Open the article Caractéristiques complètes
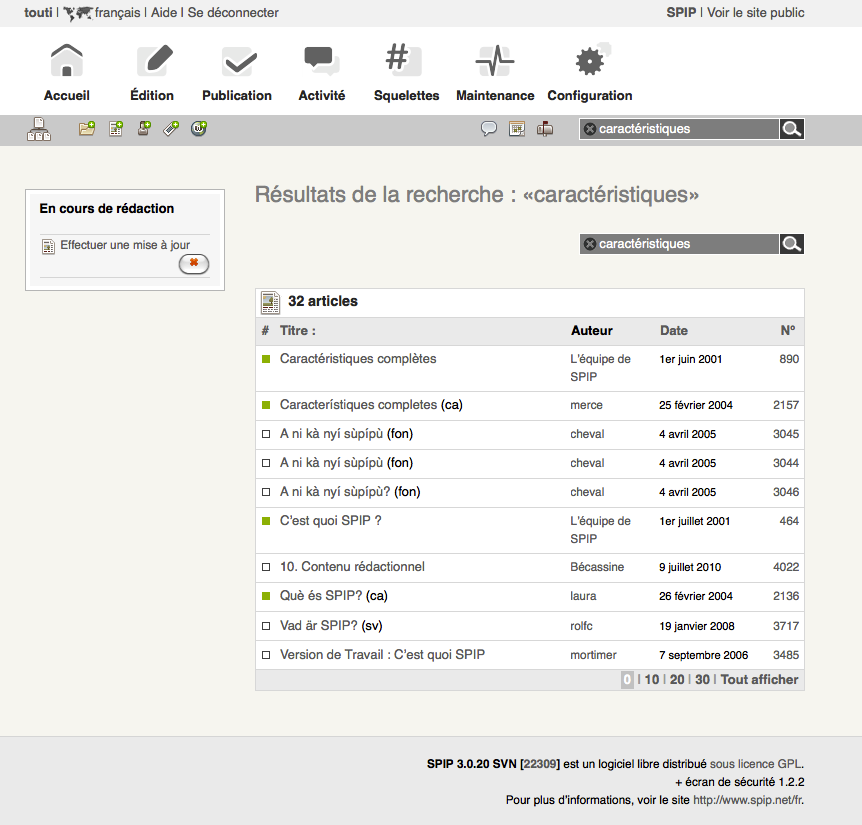 tap(358, 359)
